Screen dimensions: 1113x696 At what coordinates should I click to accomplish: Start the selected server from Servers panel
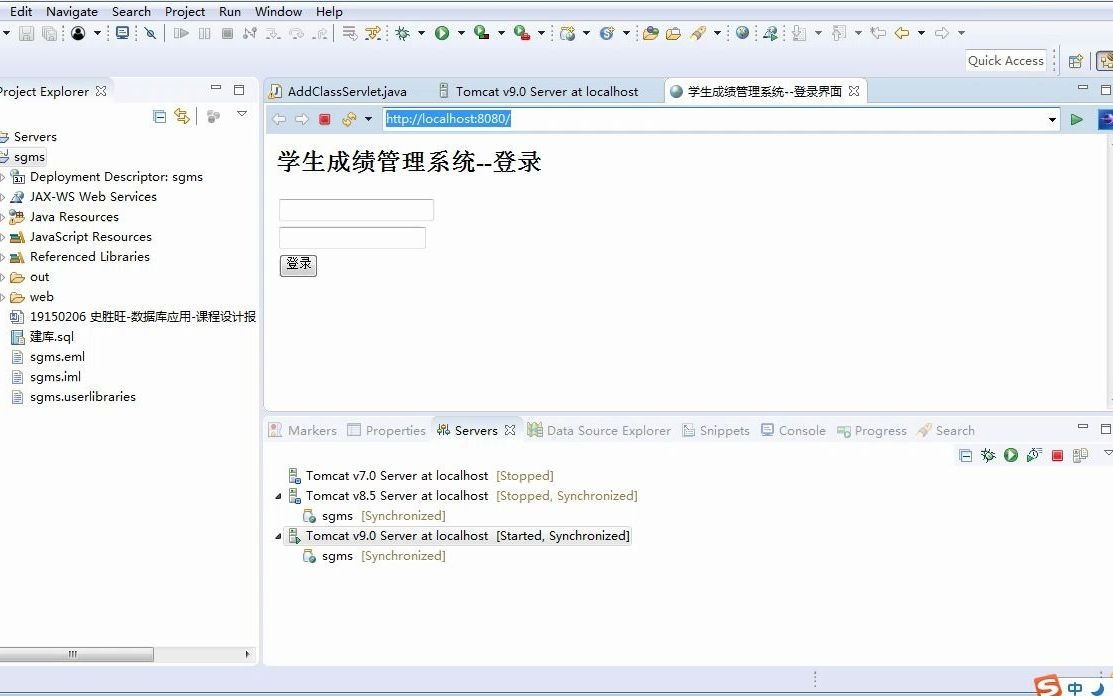pos(1011,455)
